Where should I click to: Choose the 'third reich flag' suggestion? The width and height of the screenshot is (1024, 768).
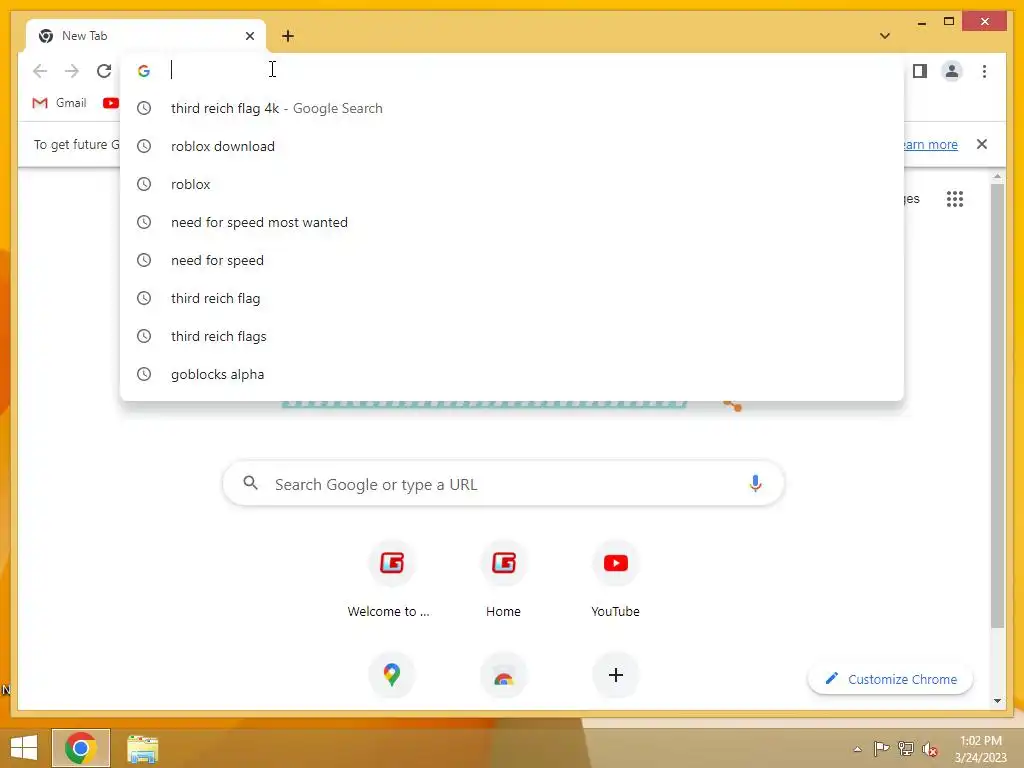coord(512,298)
